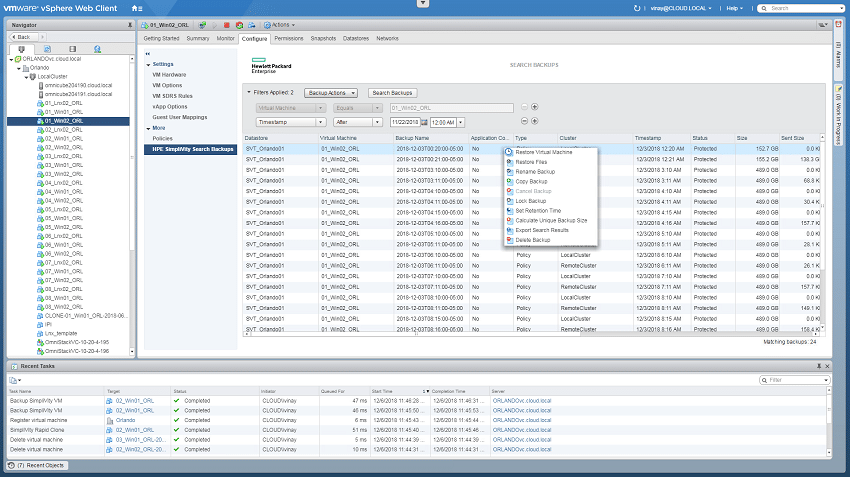
Task: Select Export Search Results menu item
Action: point(542,230)
